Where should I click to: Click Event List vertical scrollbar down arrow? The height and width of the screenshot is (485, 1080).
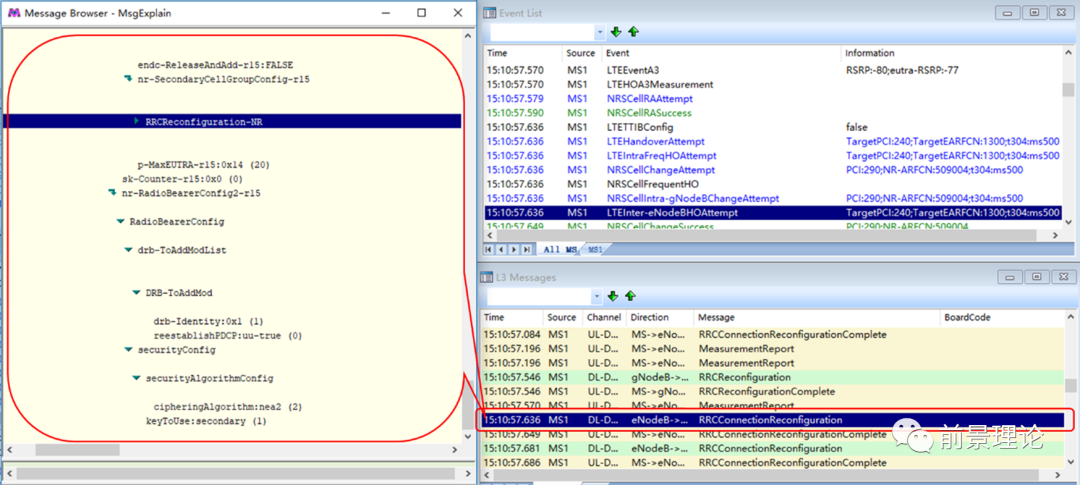coord(1068,225)
